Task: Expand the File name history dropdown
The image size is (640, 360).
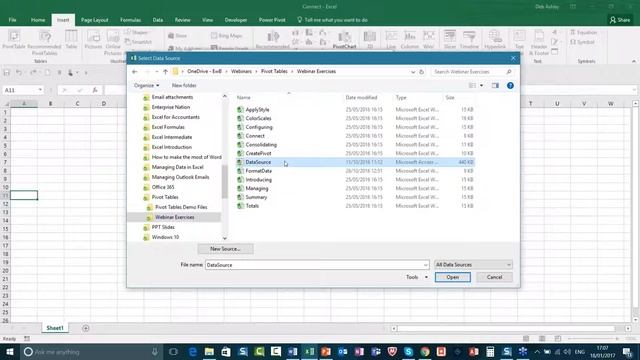Action: click(x=426, y=265)
